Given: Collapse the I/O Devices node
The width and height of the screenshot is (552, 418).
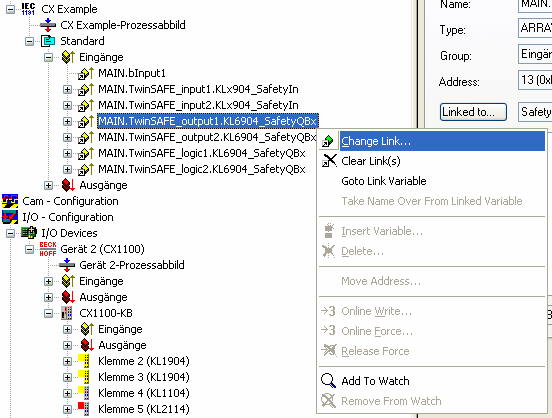Looking at the screenshot, I should click(11, 233).
